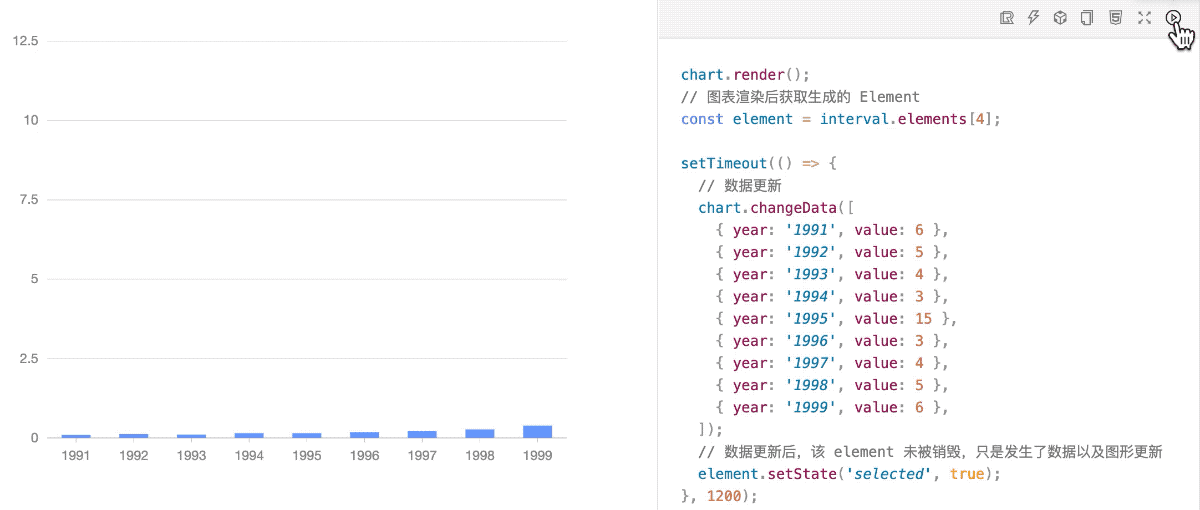The width and height of the screenshot is (1200, 510).
Task: Click the code line with year '1999'
Action: point(832,407)
